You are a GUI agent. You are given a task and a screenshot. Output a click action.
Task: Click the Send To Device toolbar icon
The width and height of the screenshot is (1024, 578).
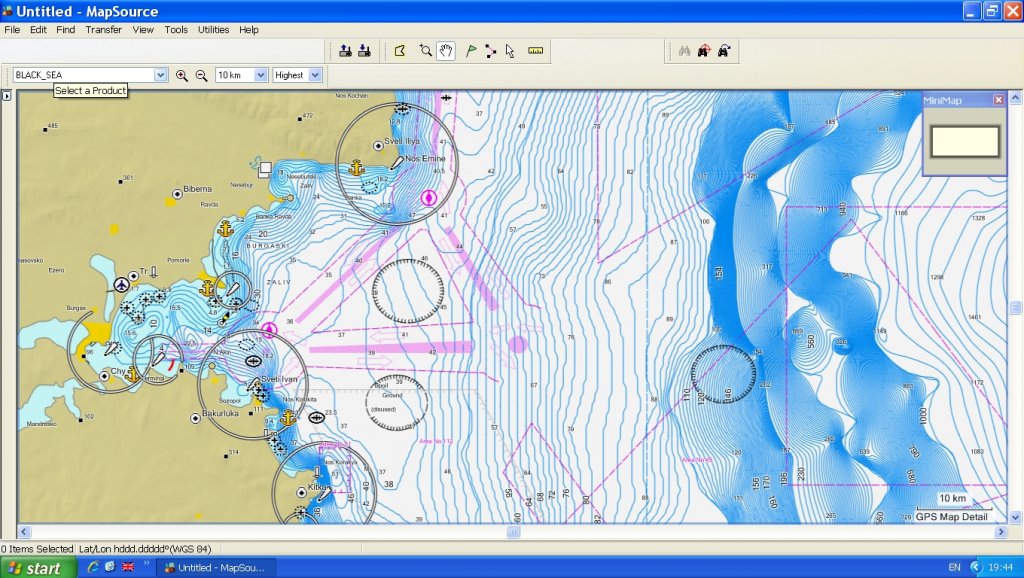click(345, 51)
